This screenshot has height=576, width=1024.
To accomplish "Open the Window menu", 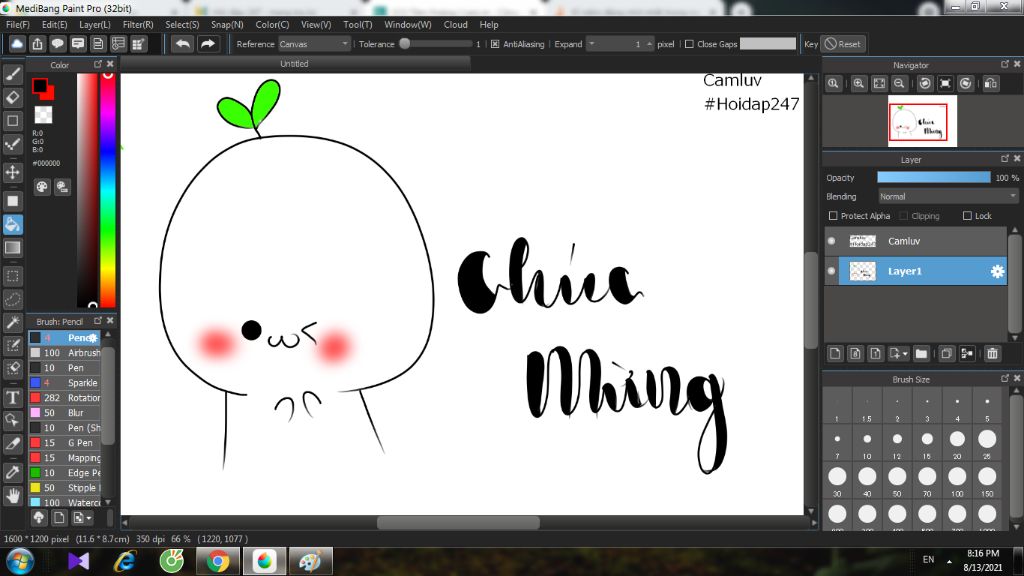I will tap(408, 24).
